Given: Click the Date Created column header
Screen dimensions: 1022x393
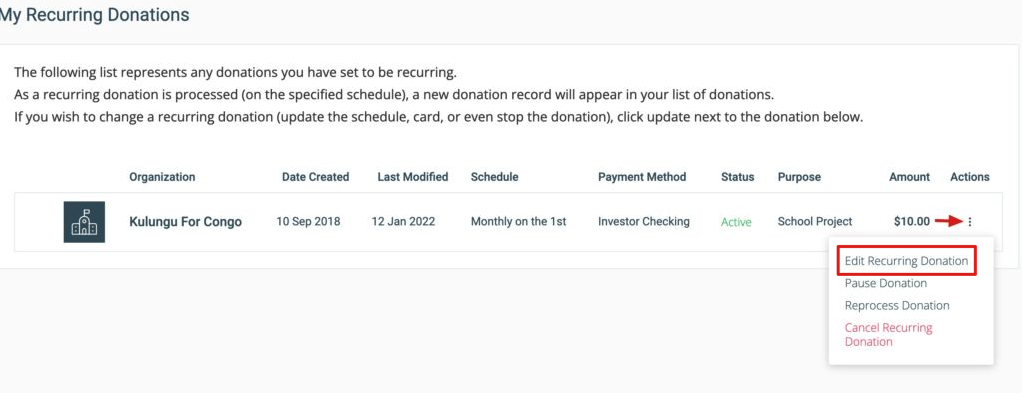Looking at the screenshot, I should pyautogui.click(x=315, y=177).
